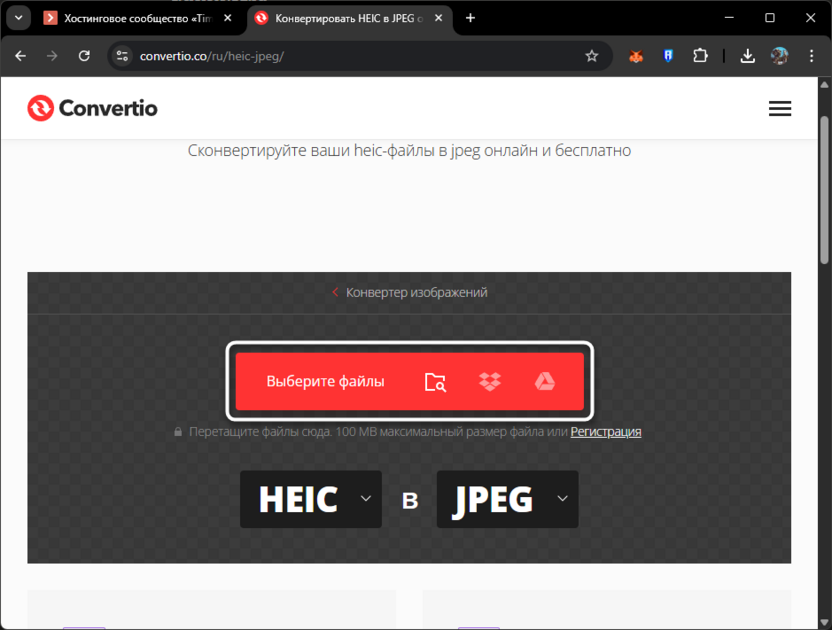
Task: Open a new browser tab
Action: click(x=470, y=17)
